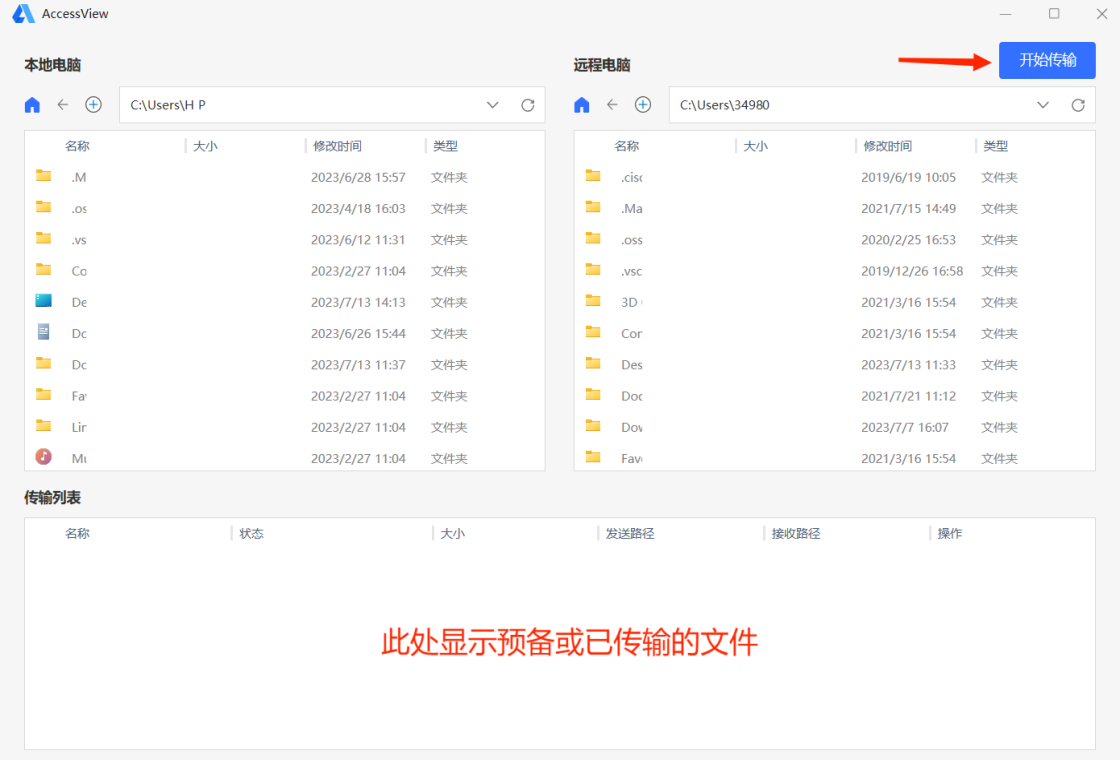Select local document folder dated 2023/6/26
Screen dimensions: 1120x760
click(x=285, y=334)
